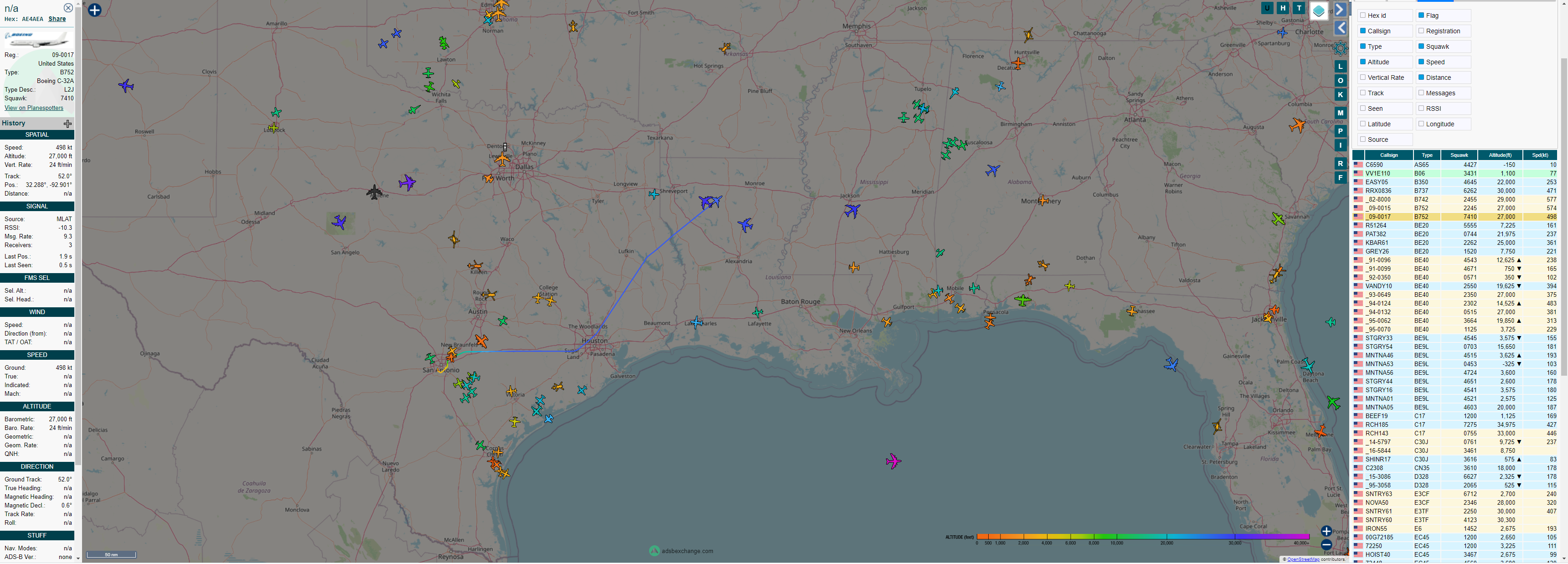
Task: Close the selected aircraft info panel
Action: 68,8
